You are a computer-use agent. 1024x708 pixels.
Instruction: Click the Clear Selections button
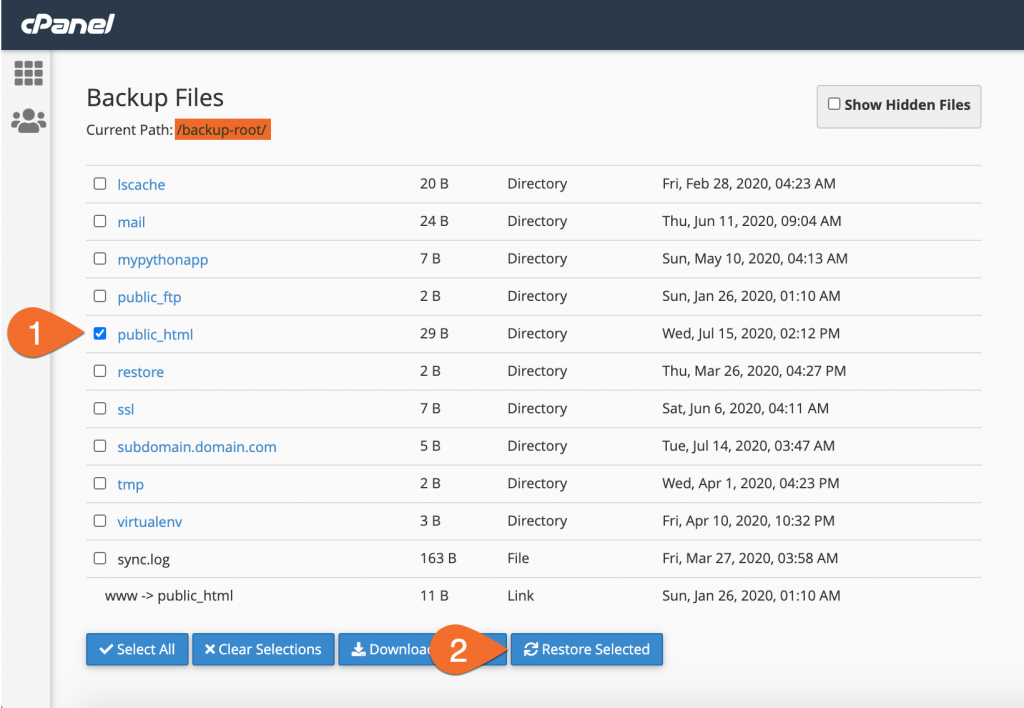[262, 649]
